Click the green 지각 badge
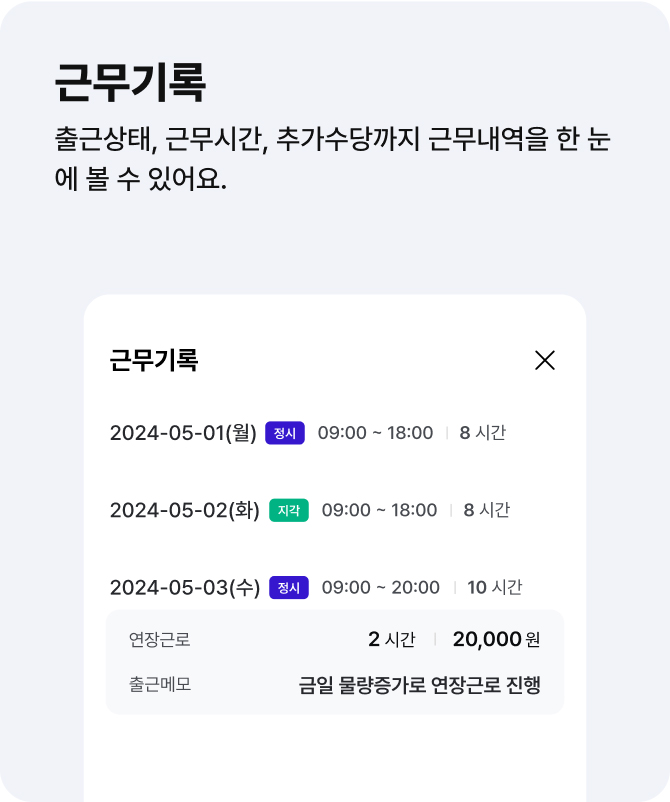This screenshot has width=670, height=802. 289,510
